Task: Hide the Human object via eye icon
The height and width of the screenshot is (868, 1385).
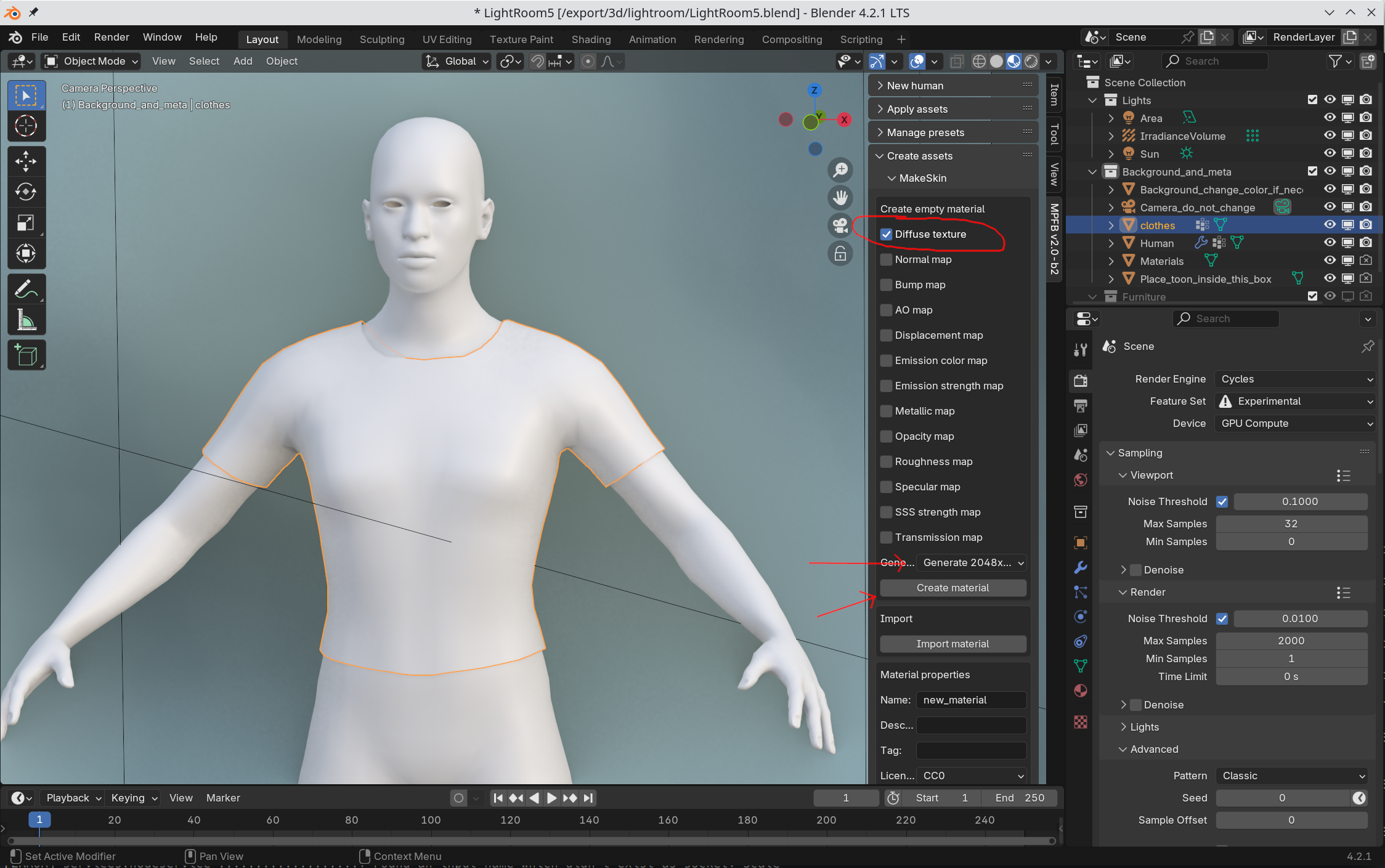Action: click(x=1330, y=243)
